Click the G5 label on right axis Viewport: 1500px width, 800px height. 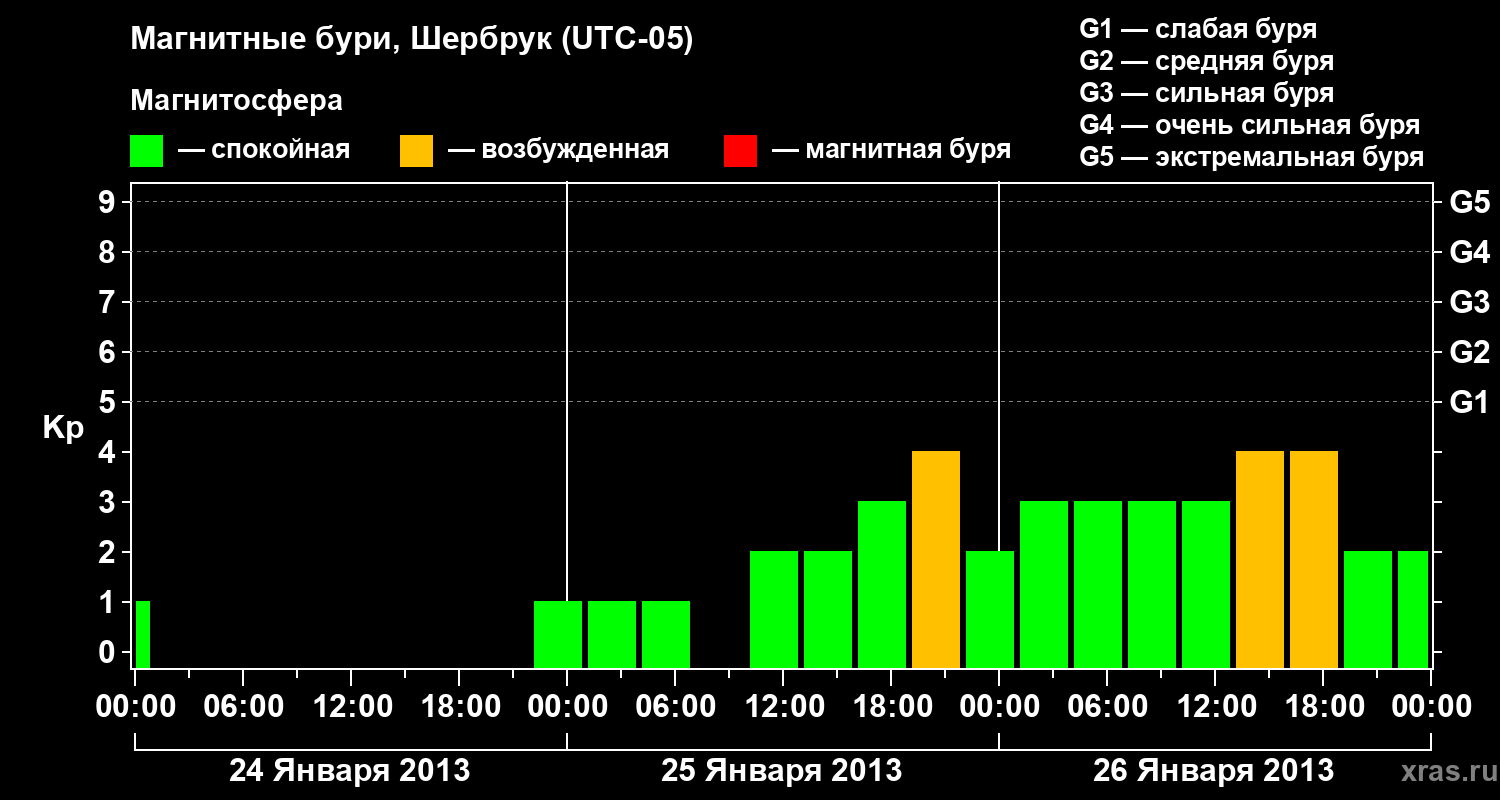click(1469, 202)
